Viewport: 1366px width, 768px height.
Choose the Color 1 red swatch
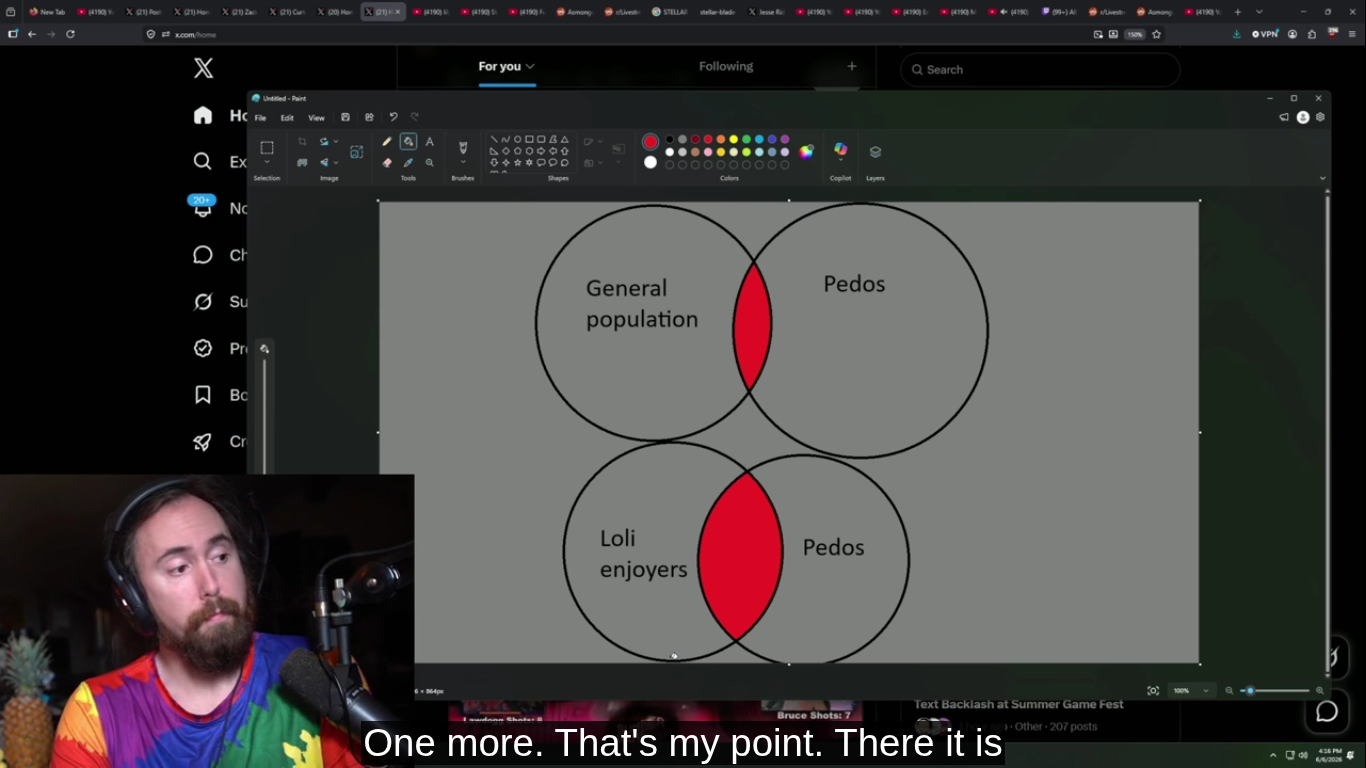(650, 142)
